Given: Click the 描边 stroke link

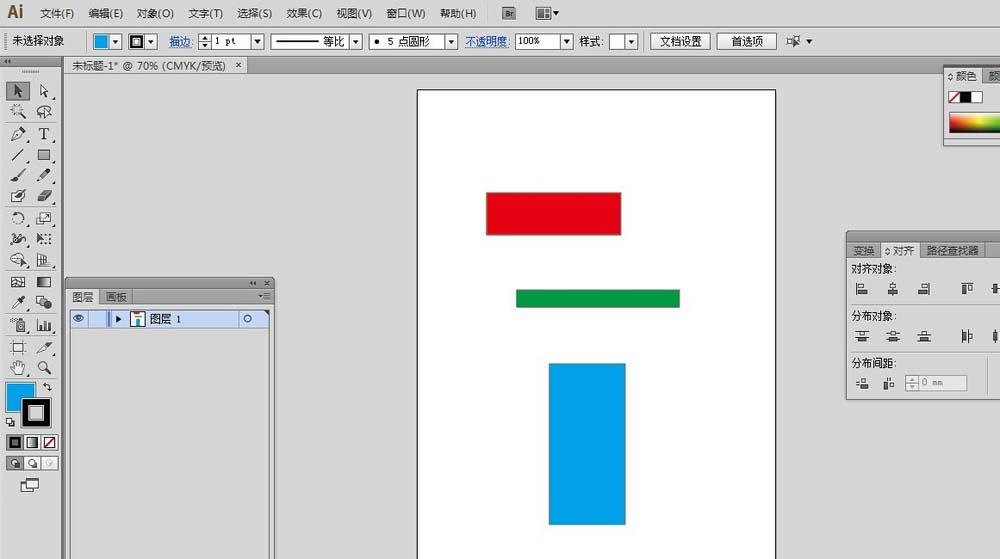Looking at the screenshot, I should pyautogui.click(x=181, y=41).
